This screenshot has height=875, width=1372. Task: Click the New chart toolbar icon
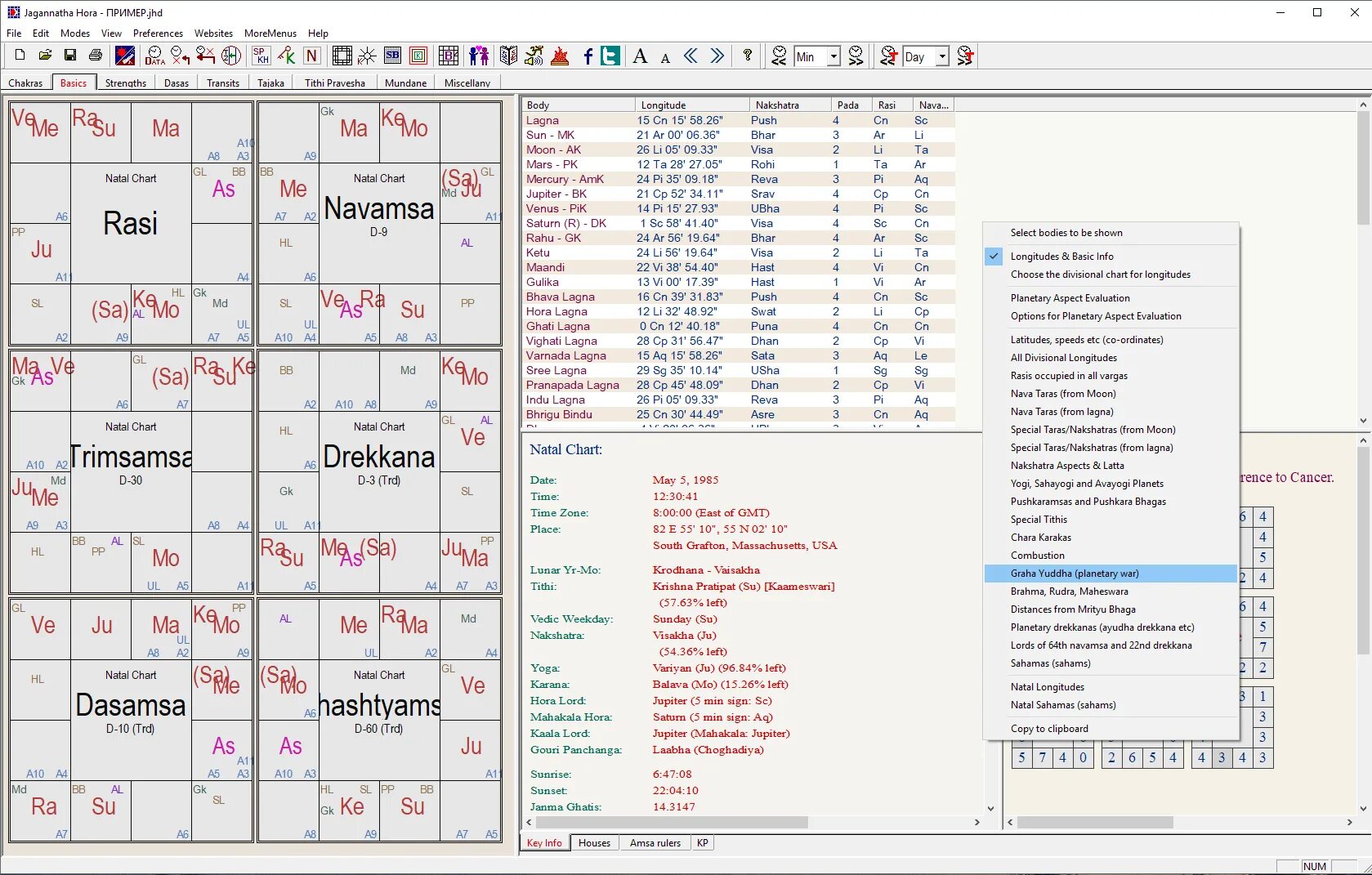coord(20,56)
